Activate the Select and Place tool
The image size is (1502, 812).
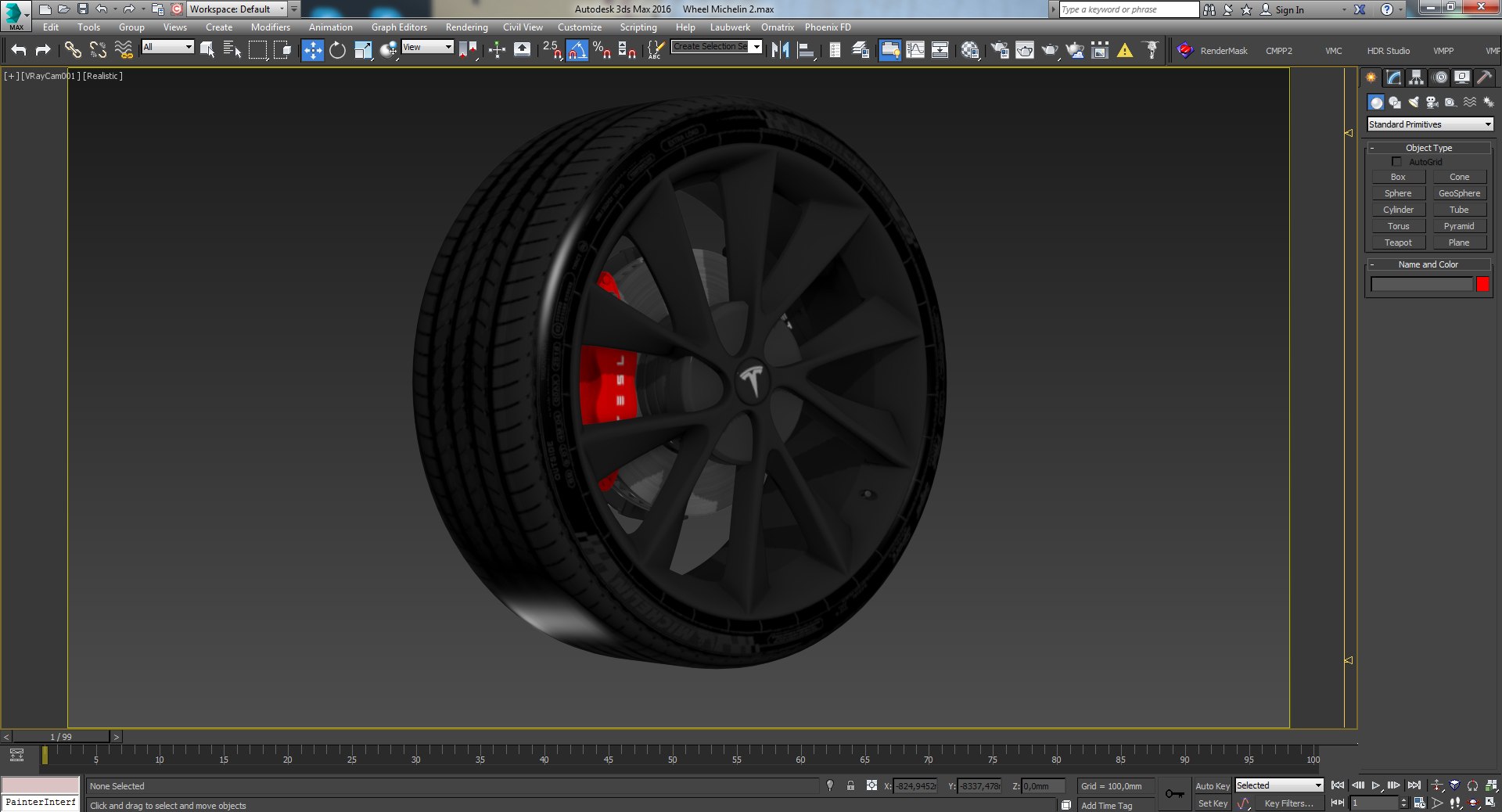[x=388, y=50]
